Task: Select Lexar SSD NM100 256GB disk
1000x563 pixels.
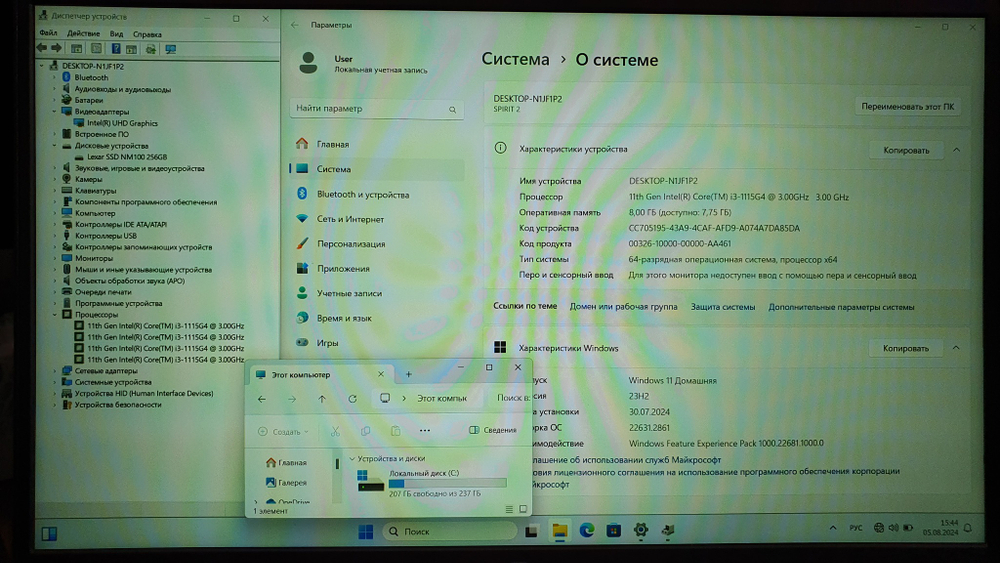Action: point(127,157)
